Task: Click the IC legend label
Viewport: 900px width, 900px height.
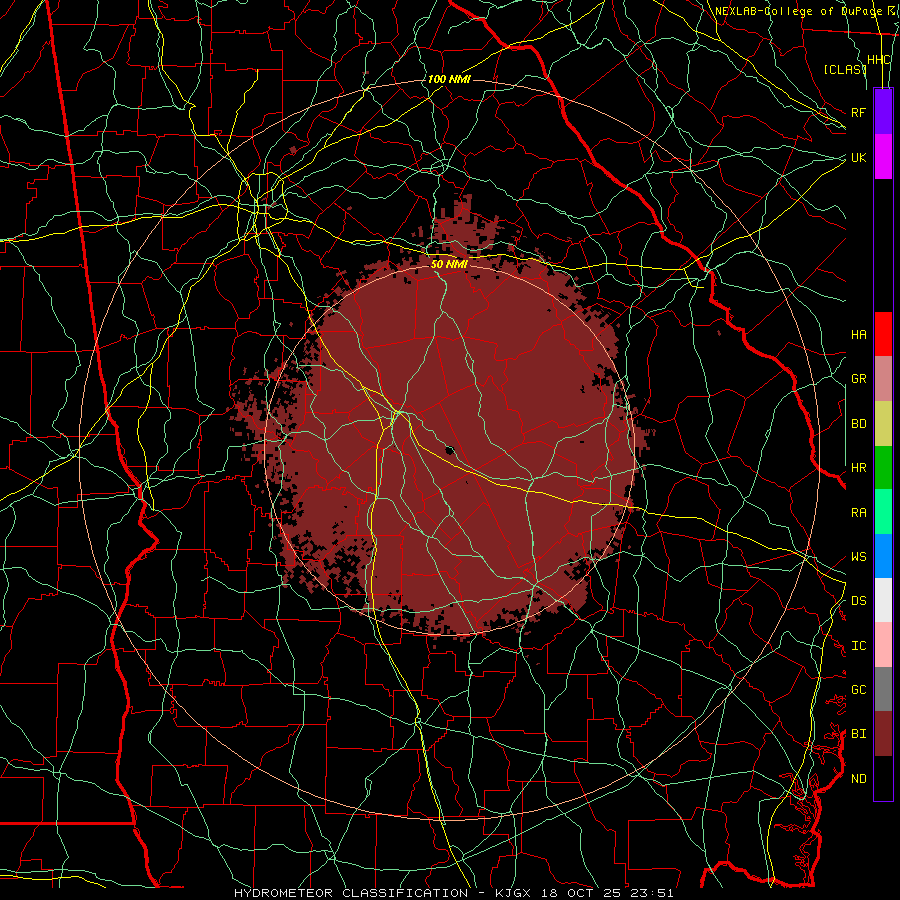Action: (859, 646)
